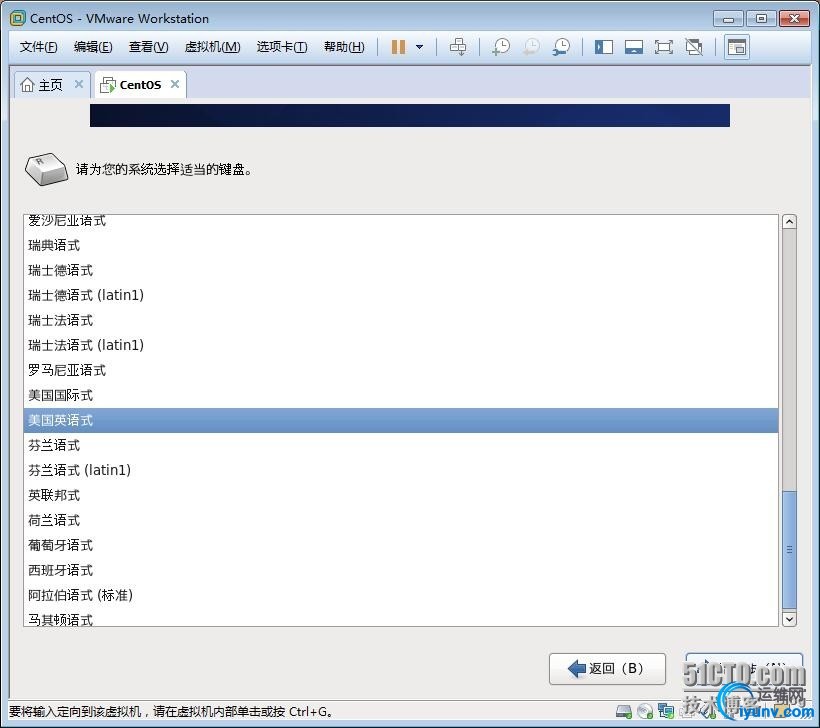Select 瑞士德语式 keyboard layout
The width and height of the screenshot is (820, 728).
pos(401,270)
